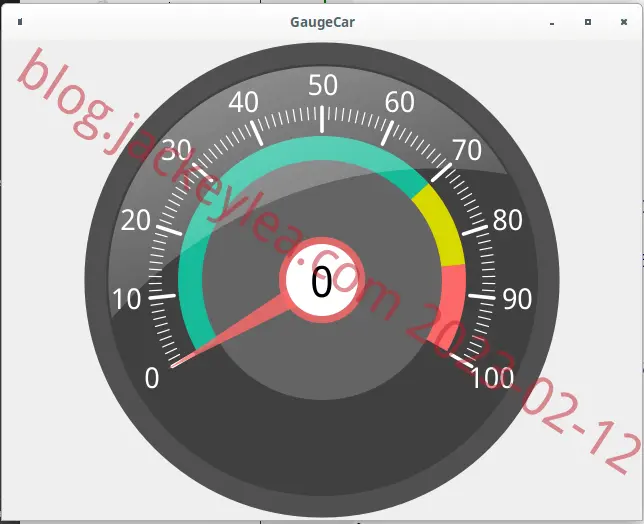Click the scale label 40

coord(244,102)
